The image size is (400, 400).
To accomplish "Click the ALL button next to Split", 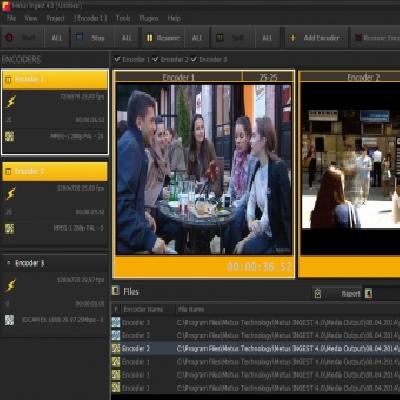I will [267, 38].
